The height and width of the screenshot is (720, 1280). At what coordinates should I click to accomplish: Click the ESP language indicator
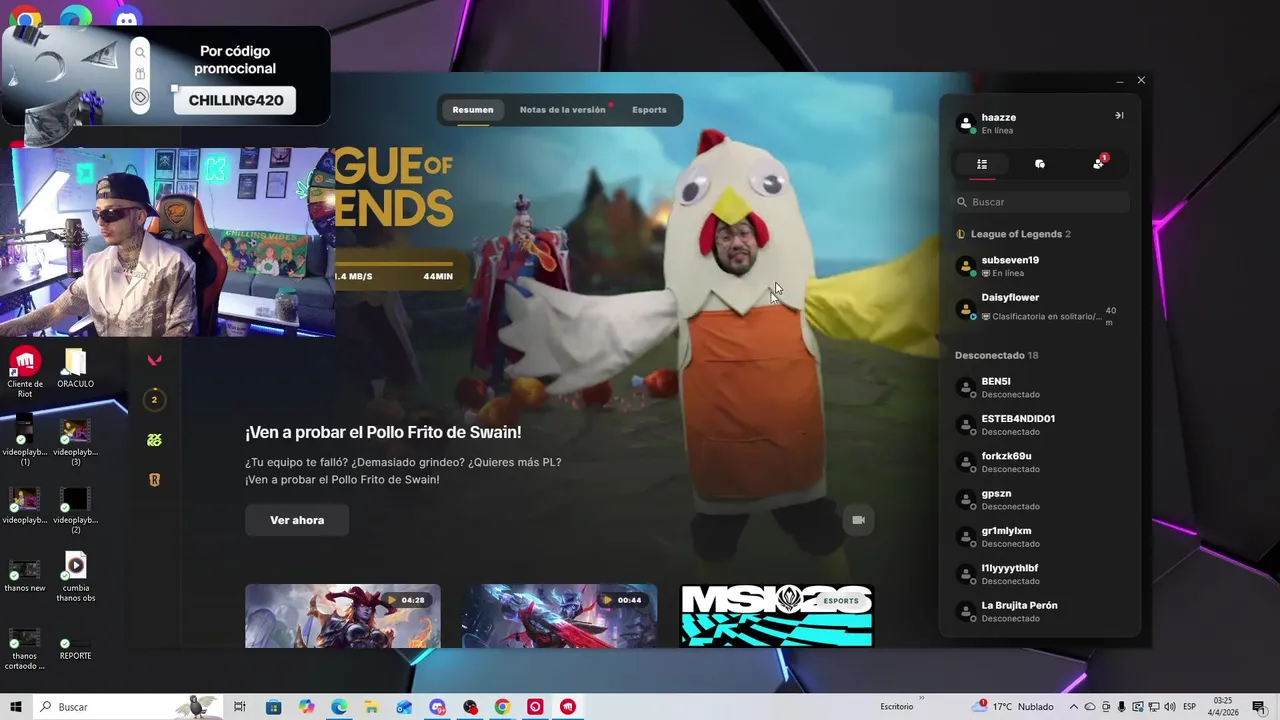[x=1189, y=707]
